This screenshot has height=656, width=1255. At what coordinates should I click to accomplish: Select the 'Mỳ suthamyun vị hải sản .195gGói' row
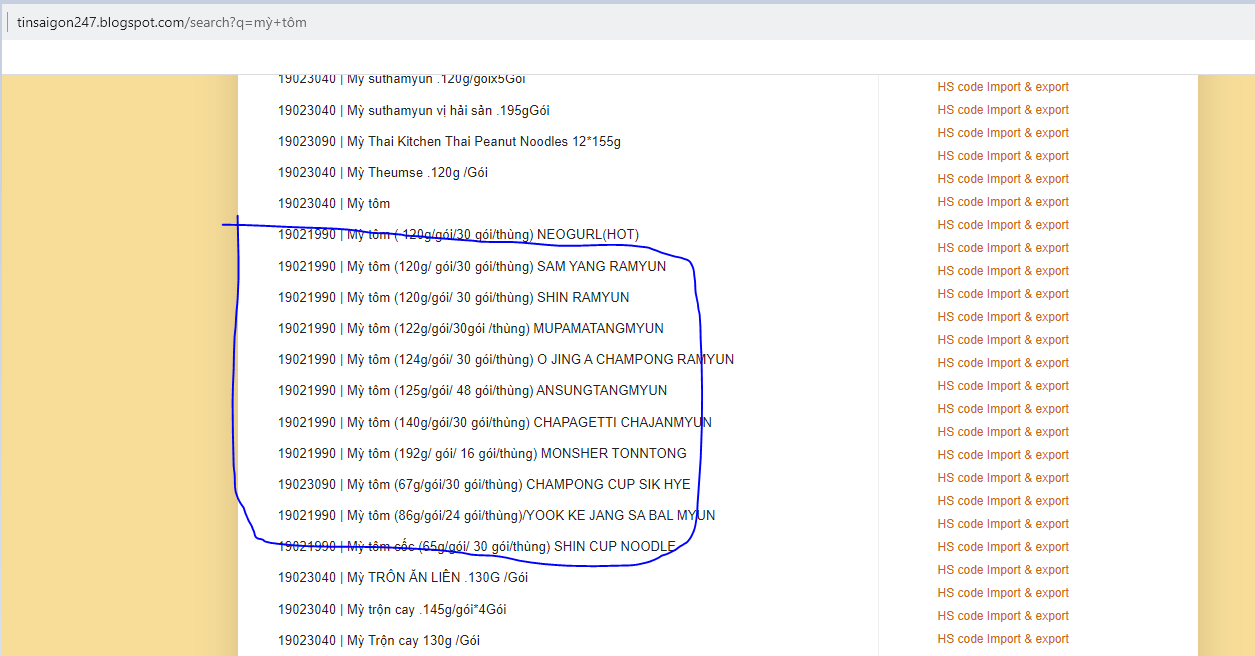pyautogui.click(x=414, y=110)
